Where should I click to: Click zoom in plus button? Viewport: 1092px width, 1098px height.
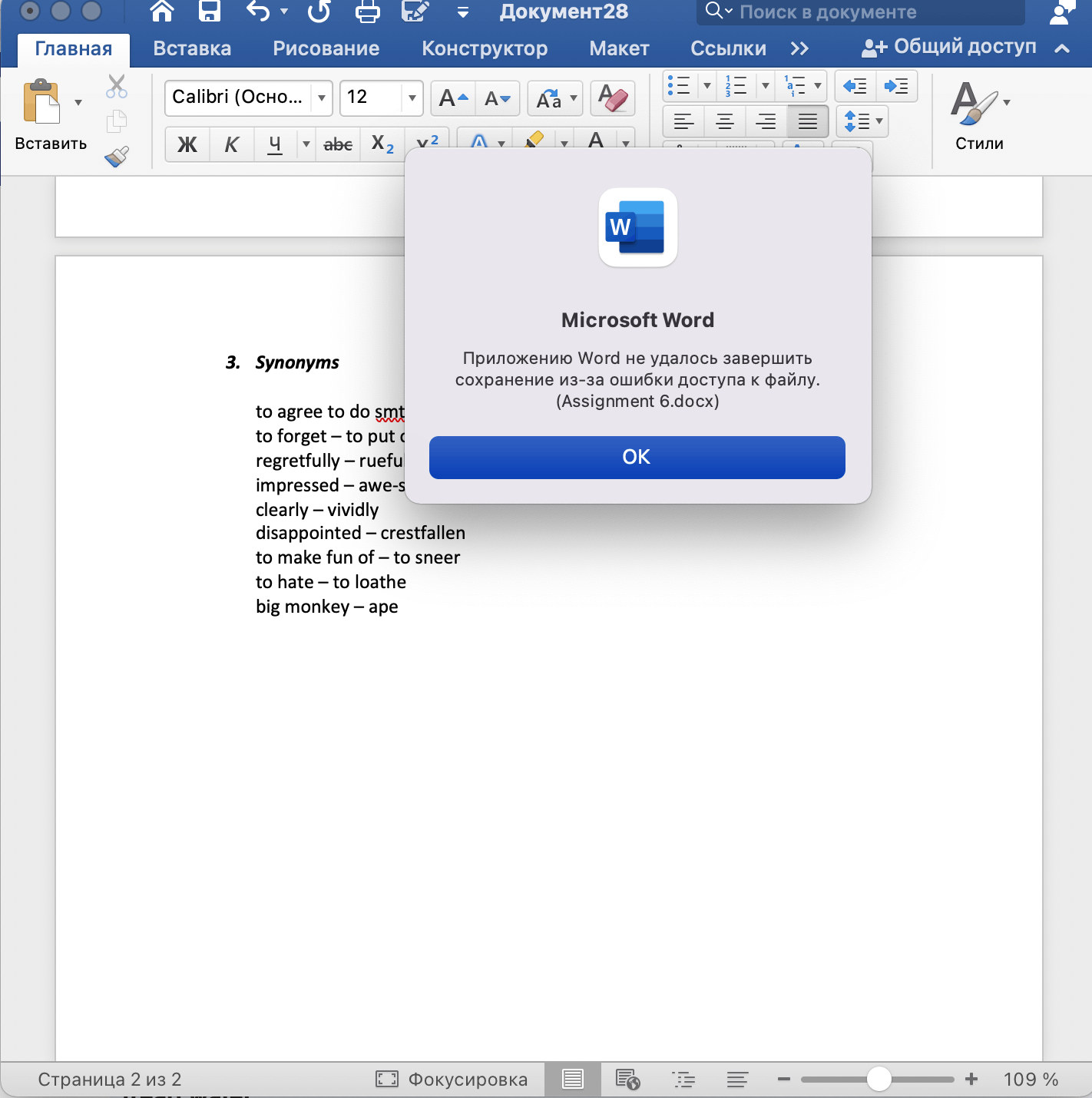tap(971, 1079)
